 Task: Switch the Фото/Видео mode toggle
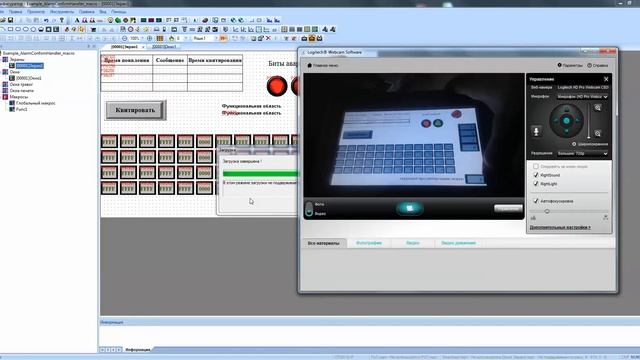coord(309,209)
